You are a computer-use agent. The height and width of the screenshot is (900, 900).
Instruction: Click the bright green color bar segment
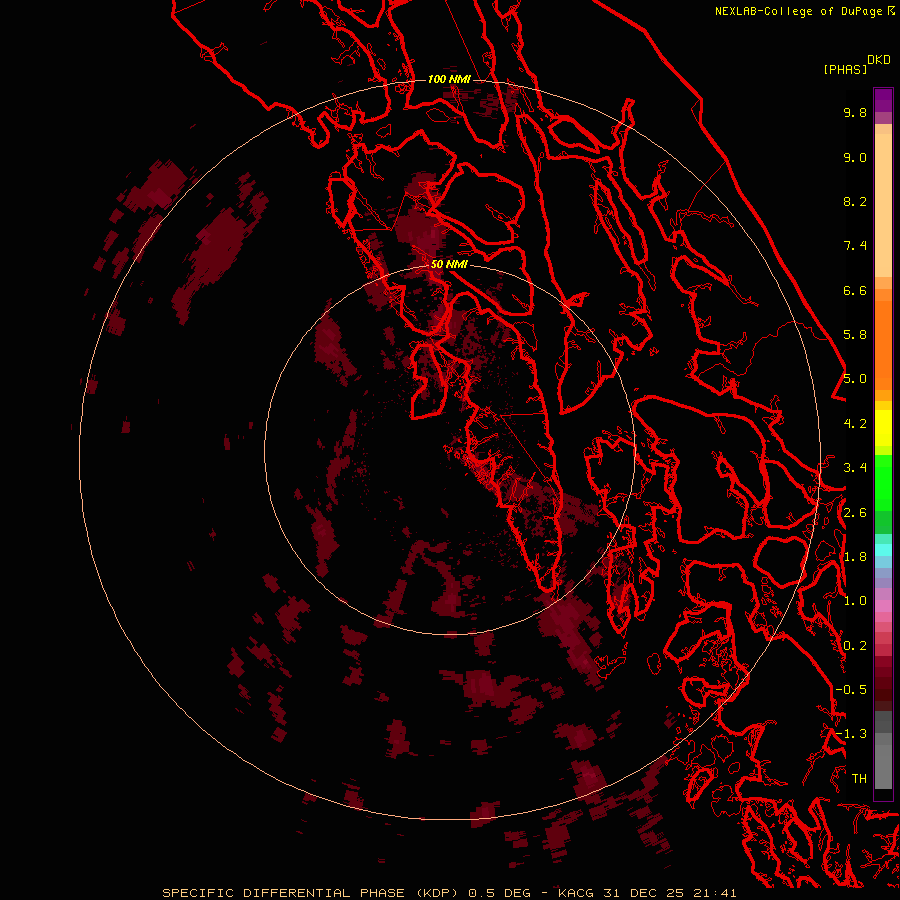click(883, 483)
